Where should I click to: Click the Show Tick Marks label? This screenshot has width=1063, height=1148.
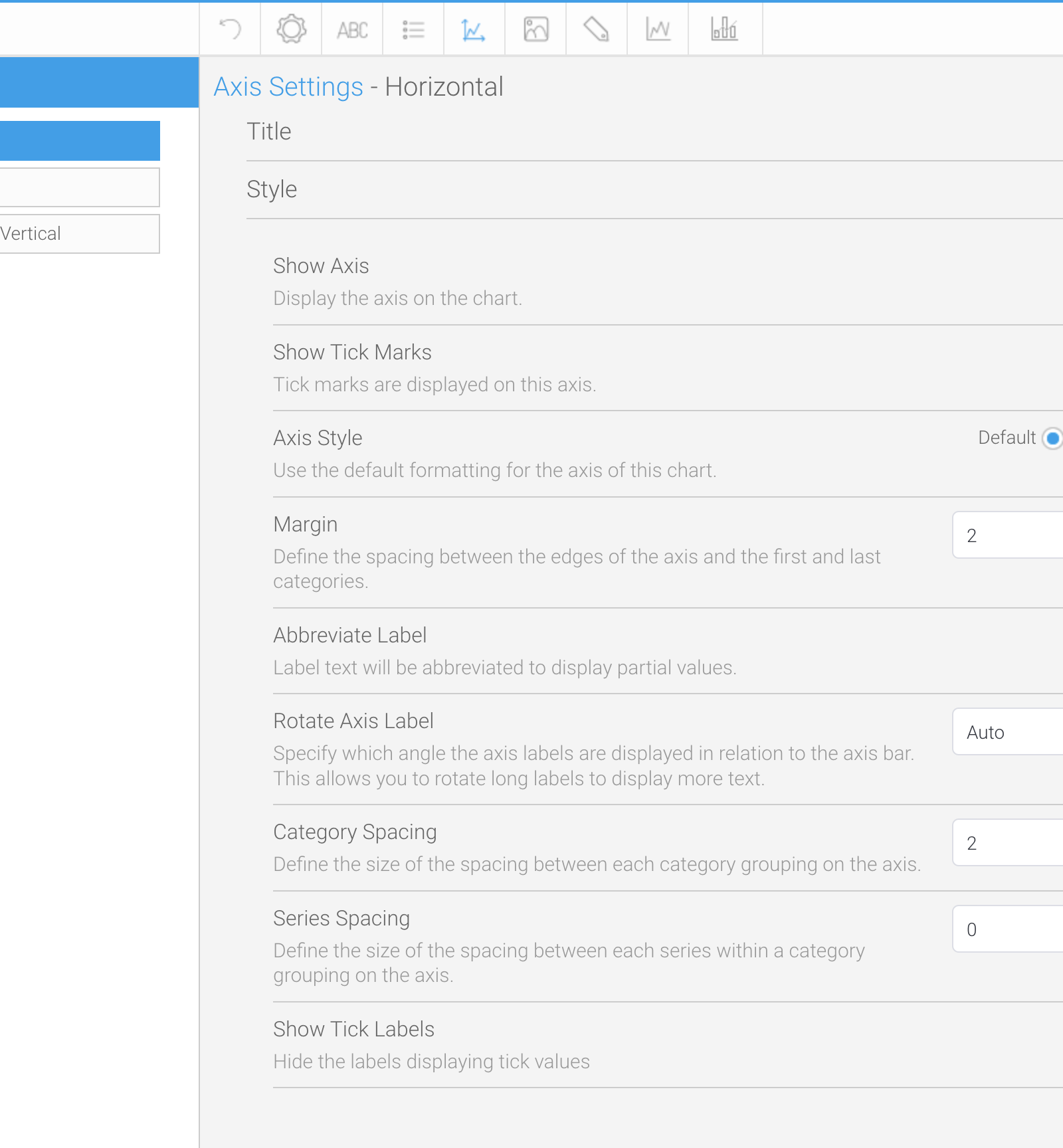[352, 352]
